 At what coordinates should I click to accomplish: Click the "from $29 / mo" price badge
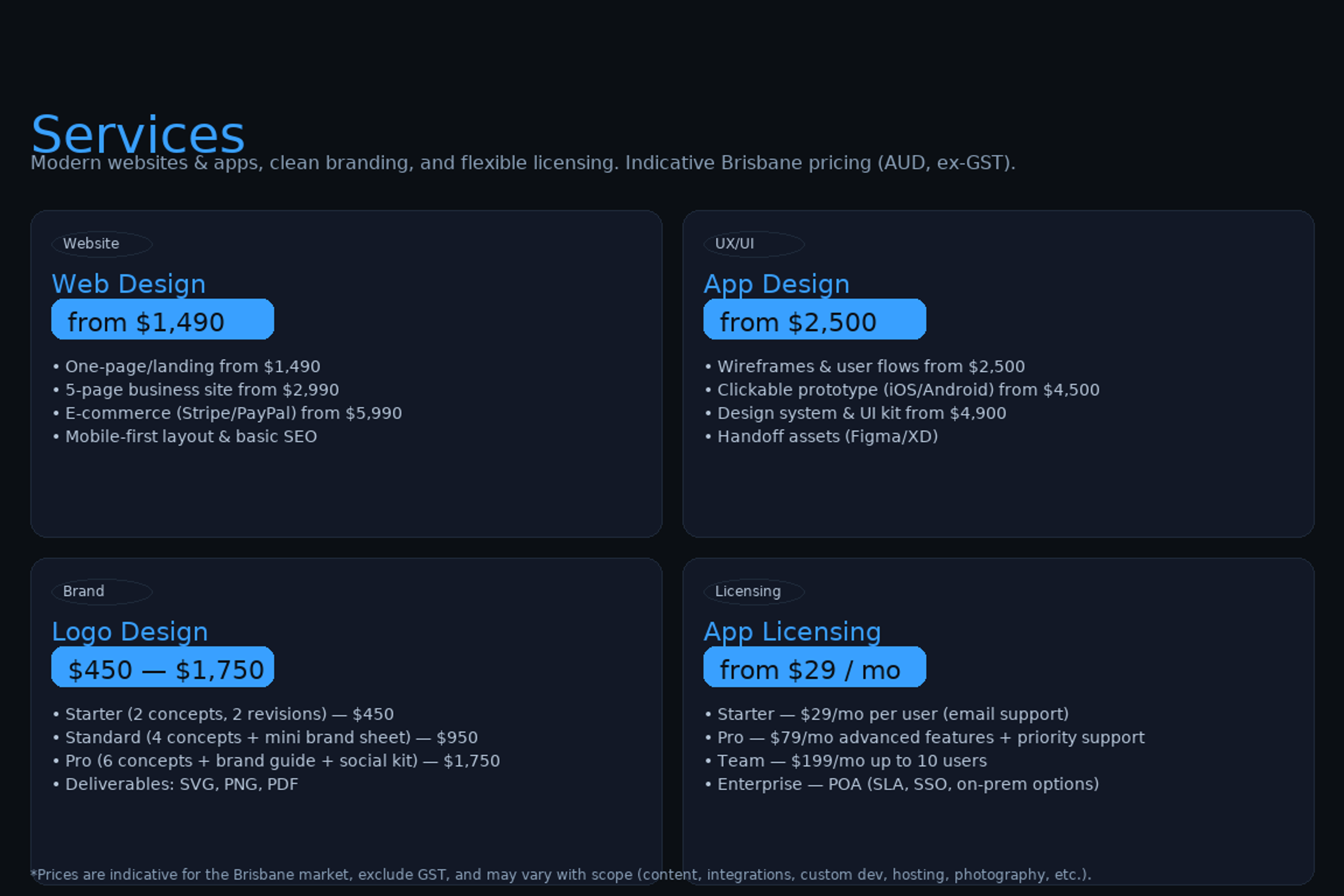814,667
